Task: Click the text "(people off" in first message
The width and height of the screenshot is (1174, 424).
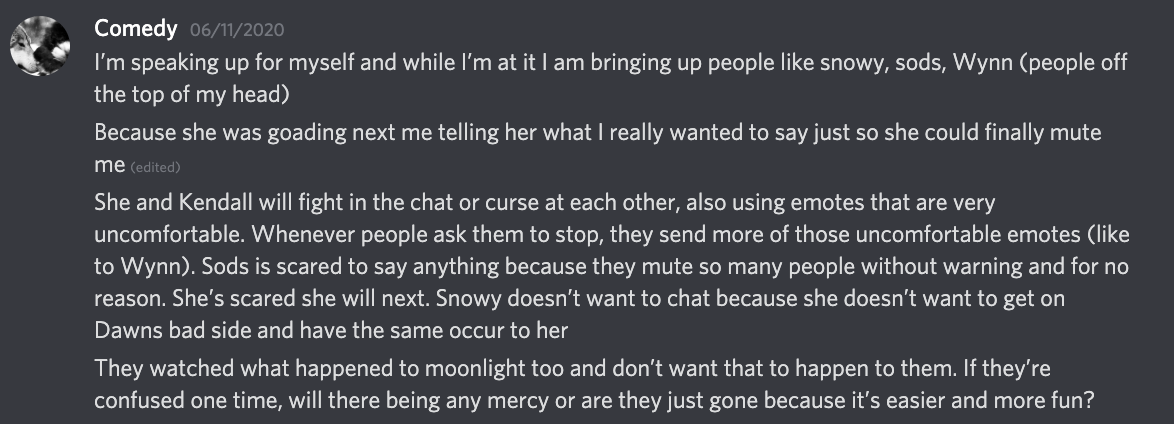Action: point(1074,63)
